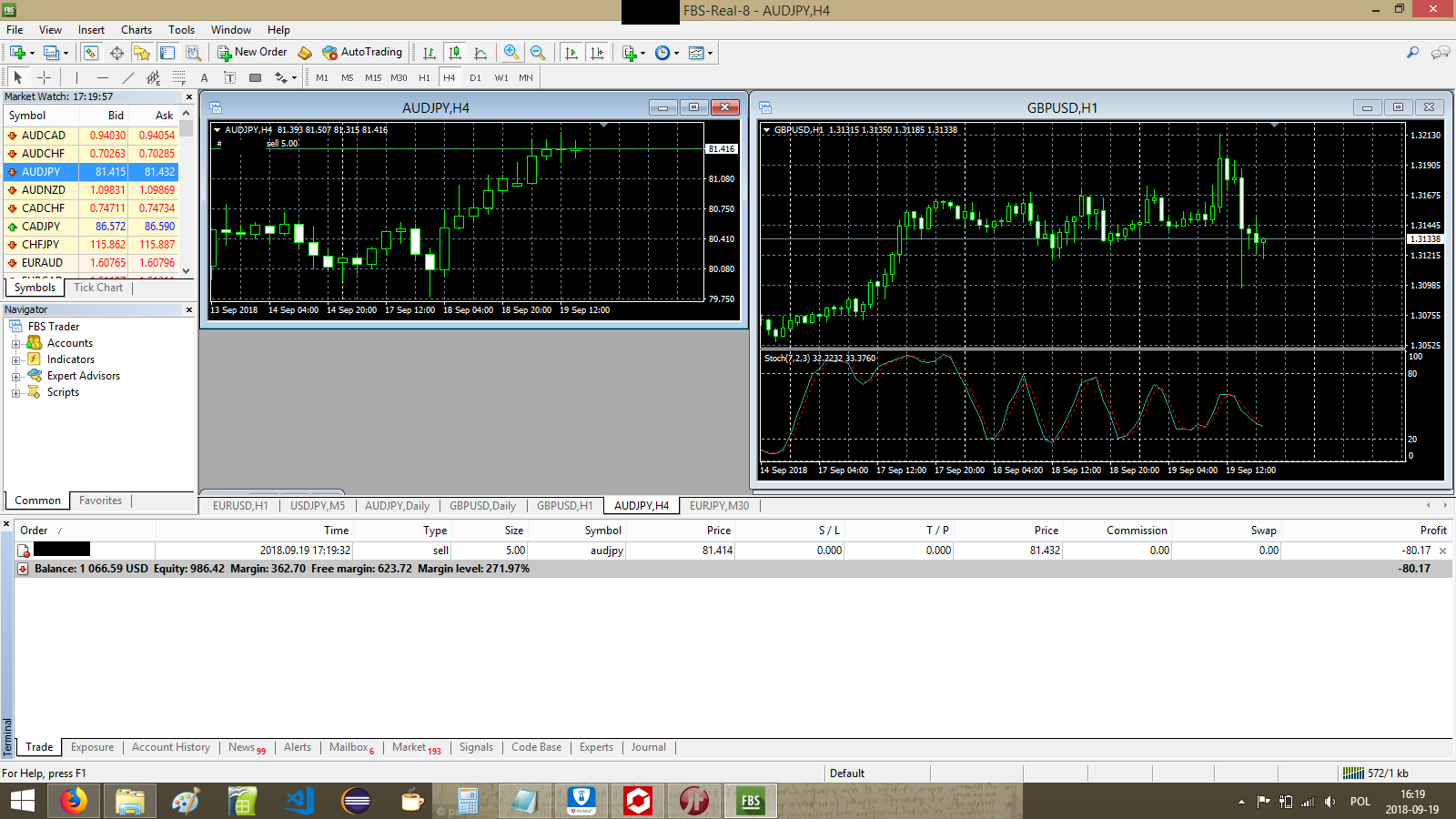
Task: Switch chart to bar chart mode
Action: click(x=430, y=53)
